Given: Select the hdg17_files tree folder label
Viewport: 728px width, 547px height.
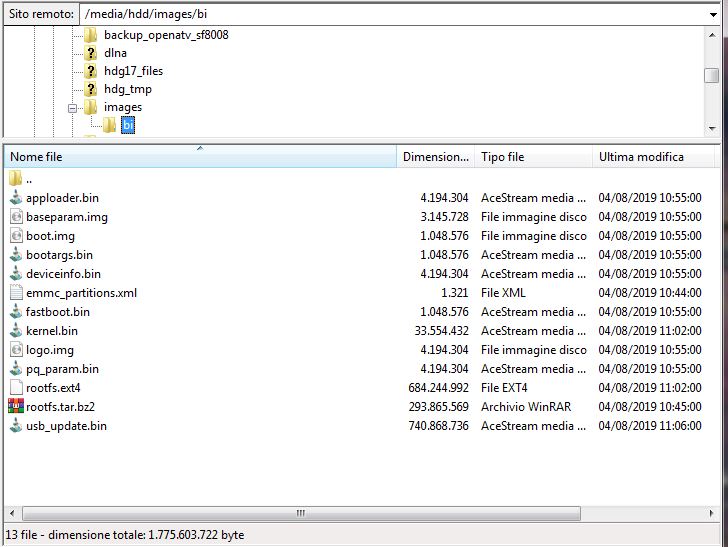Looking at the screenshot, I should click(x=133, y=71).
